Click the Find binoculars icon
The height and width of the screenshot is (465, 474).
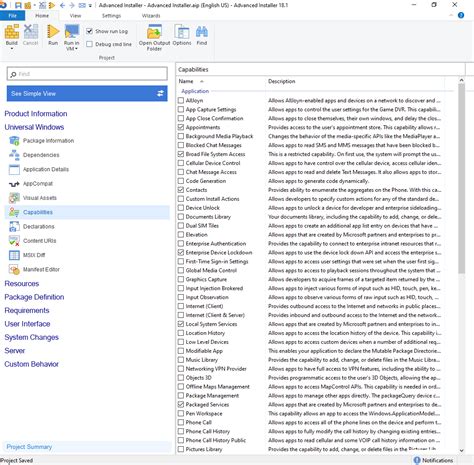(x=202, y=32)
